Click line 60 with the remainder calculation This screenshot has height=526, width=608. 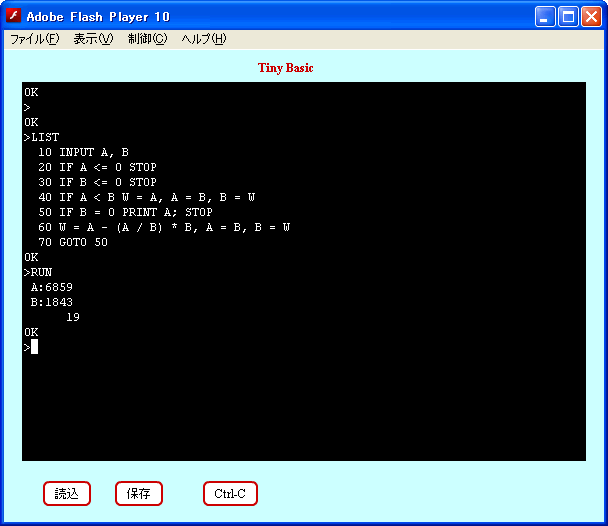coord(164,228)
